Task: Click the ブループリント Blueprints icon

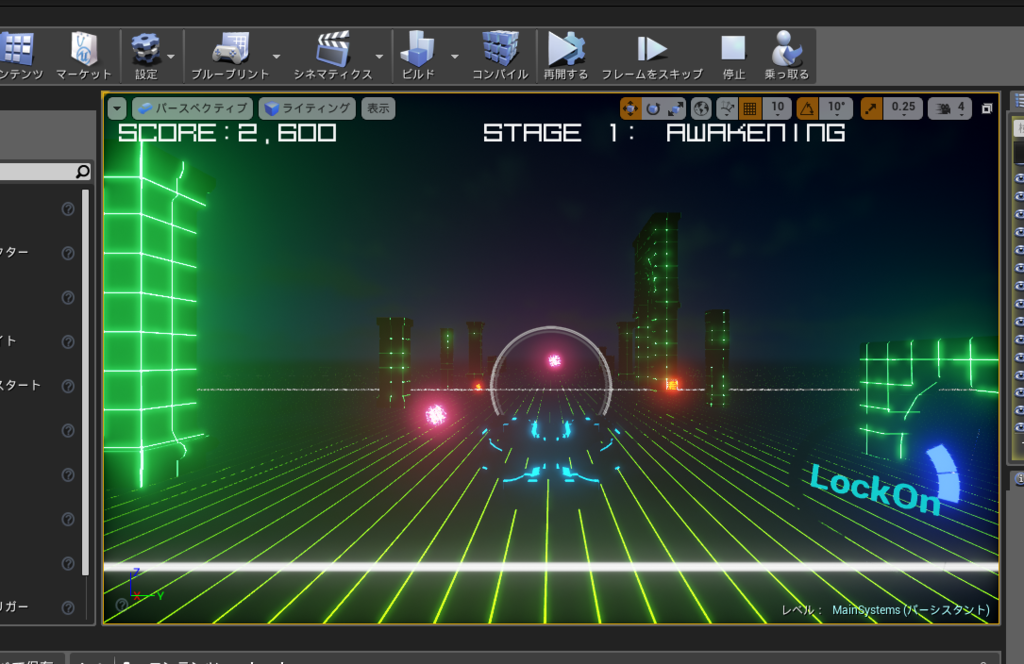Action: 230,55
